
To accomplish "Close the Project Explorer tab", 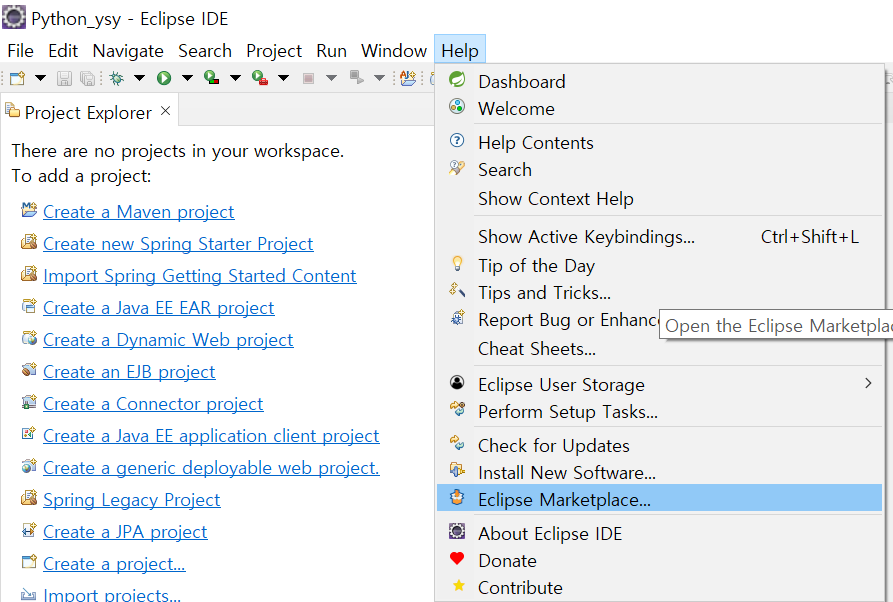I will click(x=166, y=110).
